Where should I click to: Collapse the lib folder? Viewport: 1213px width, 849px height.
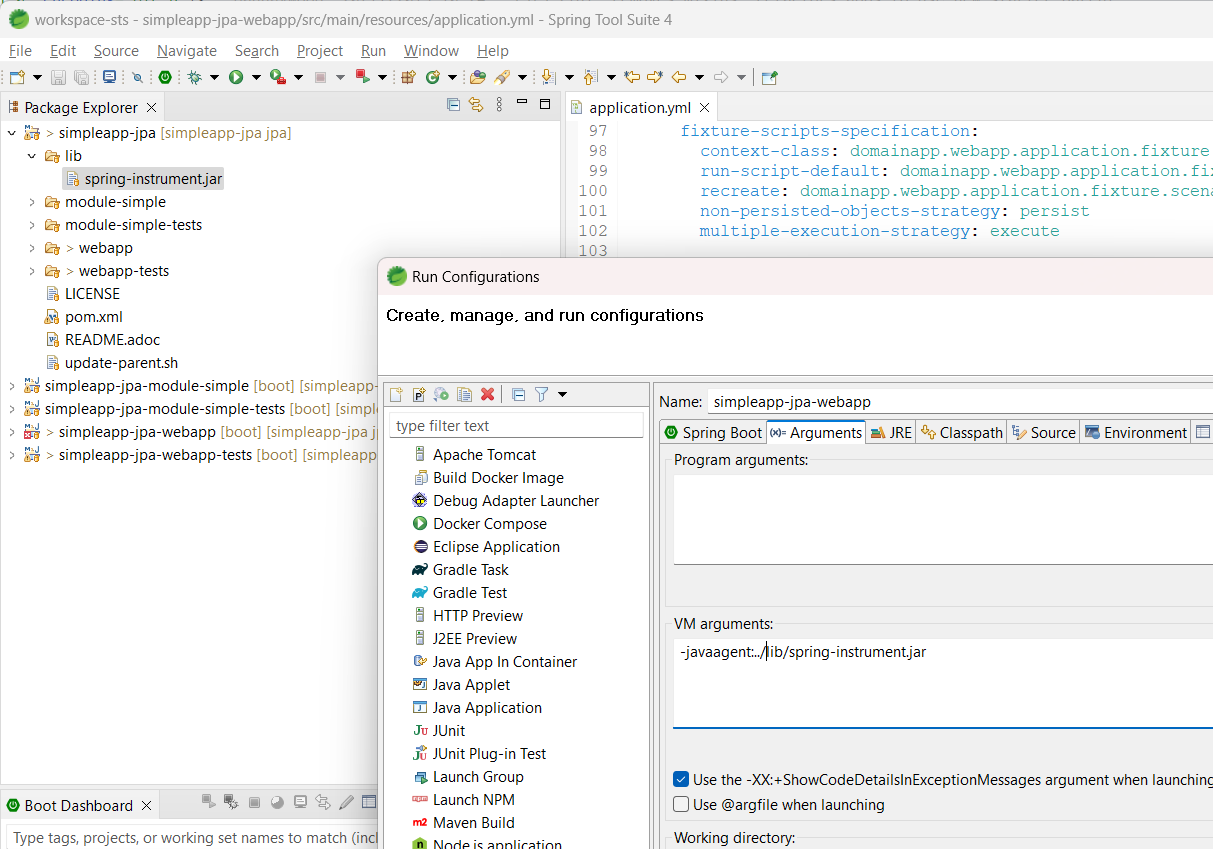(32, 156)
